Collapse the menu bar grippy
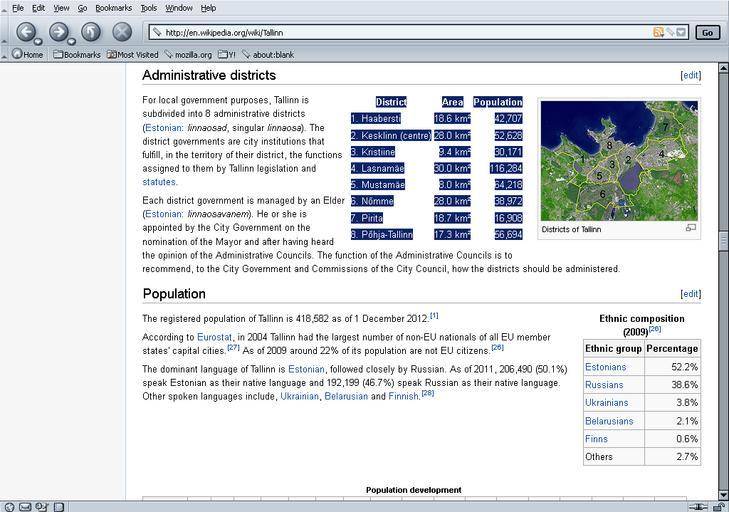 (4, 8)
